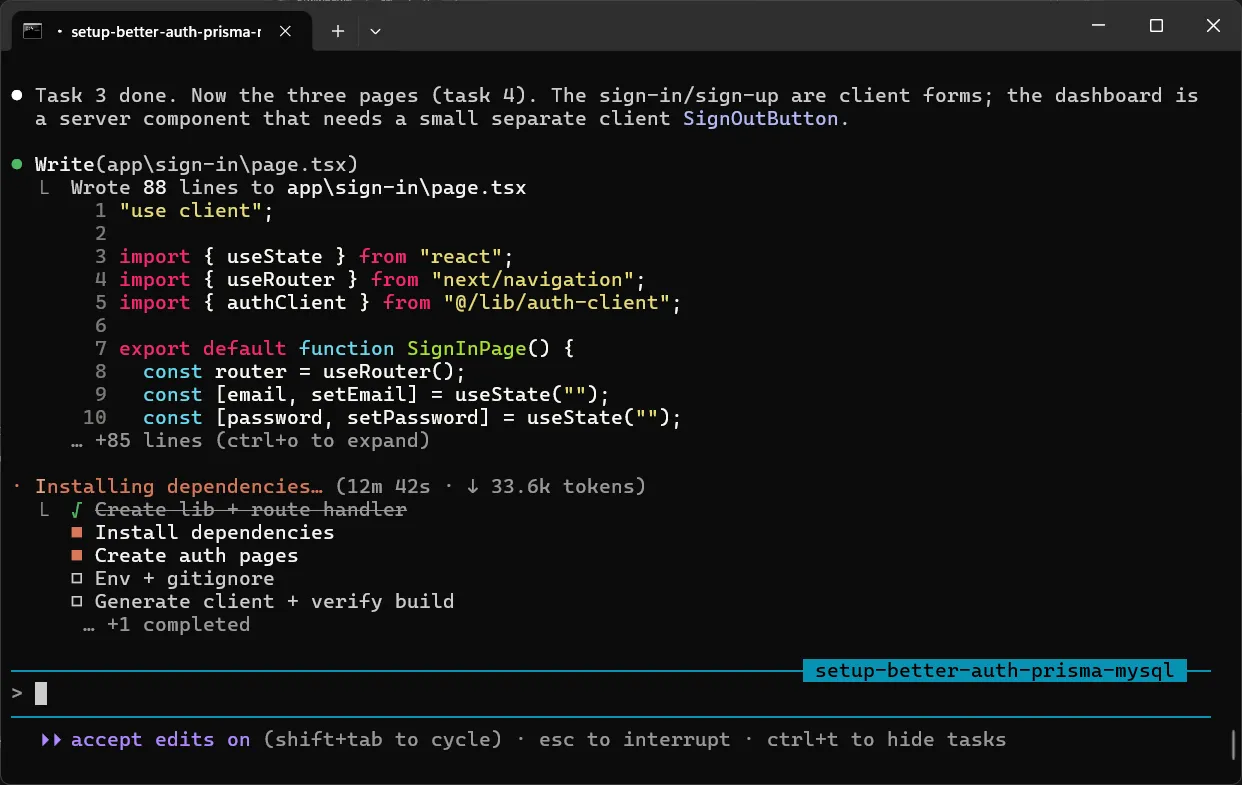
Task: Click the struck-through 'Create lib + route handler' task
Action: tap(251, 510)
